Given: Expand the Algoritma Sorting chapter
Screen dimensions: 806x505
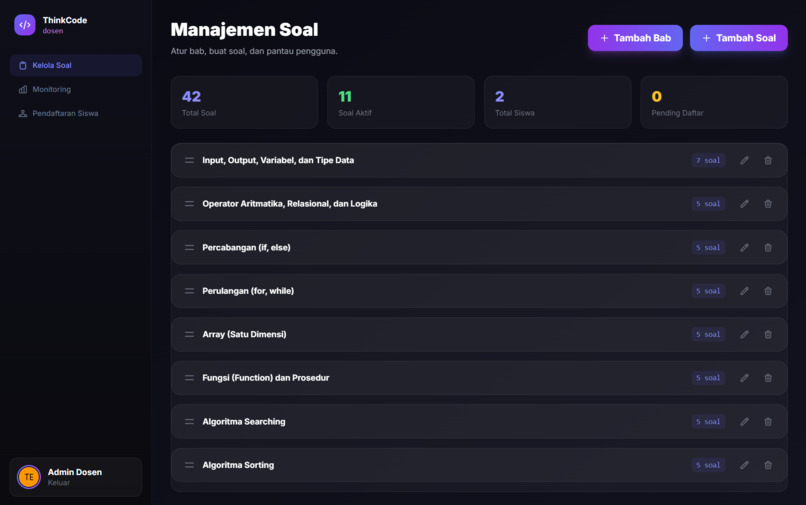Looking at the screenshot, I should [479, 465].
